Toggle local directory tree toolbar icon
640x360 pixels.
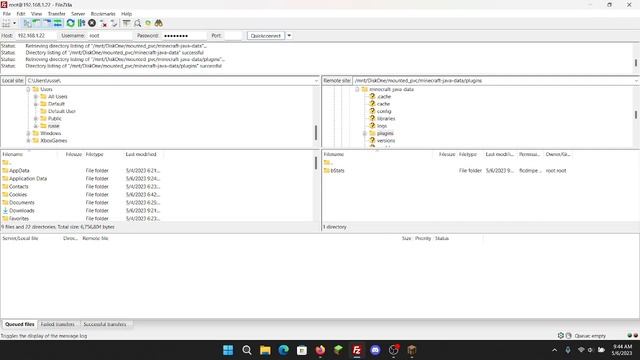coord(37,23)
